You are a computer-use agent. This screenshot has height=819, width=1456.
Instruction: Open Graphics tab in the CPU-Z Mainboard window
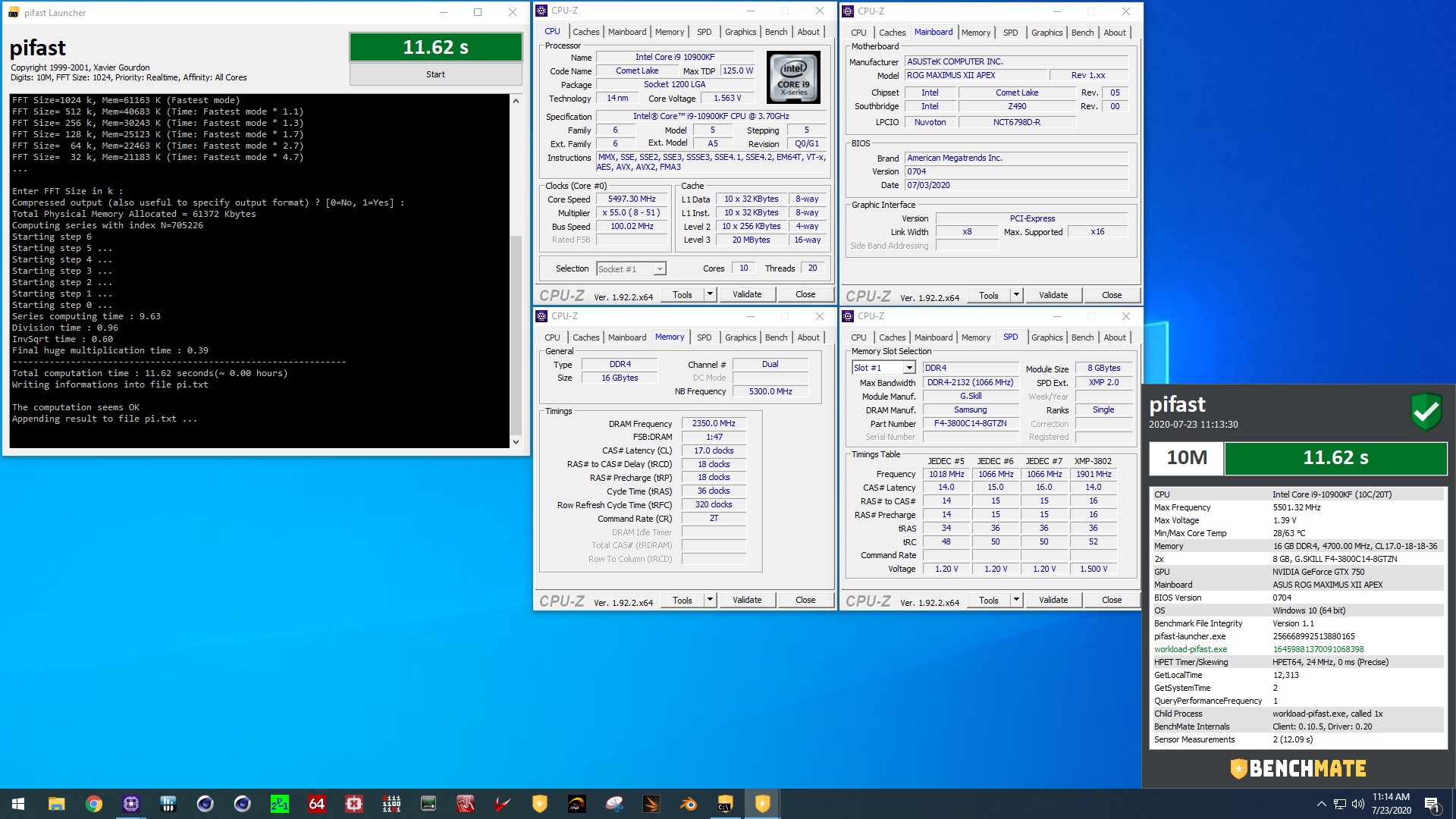(1046, 33)
